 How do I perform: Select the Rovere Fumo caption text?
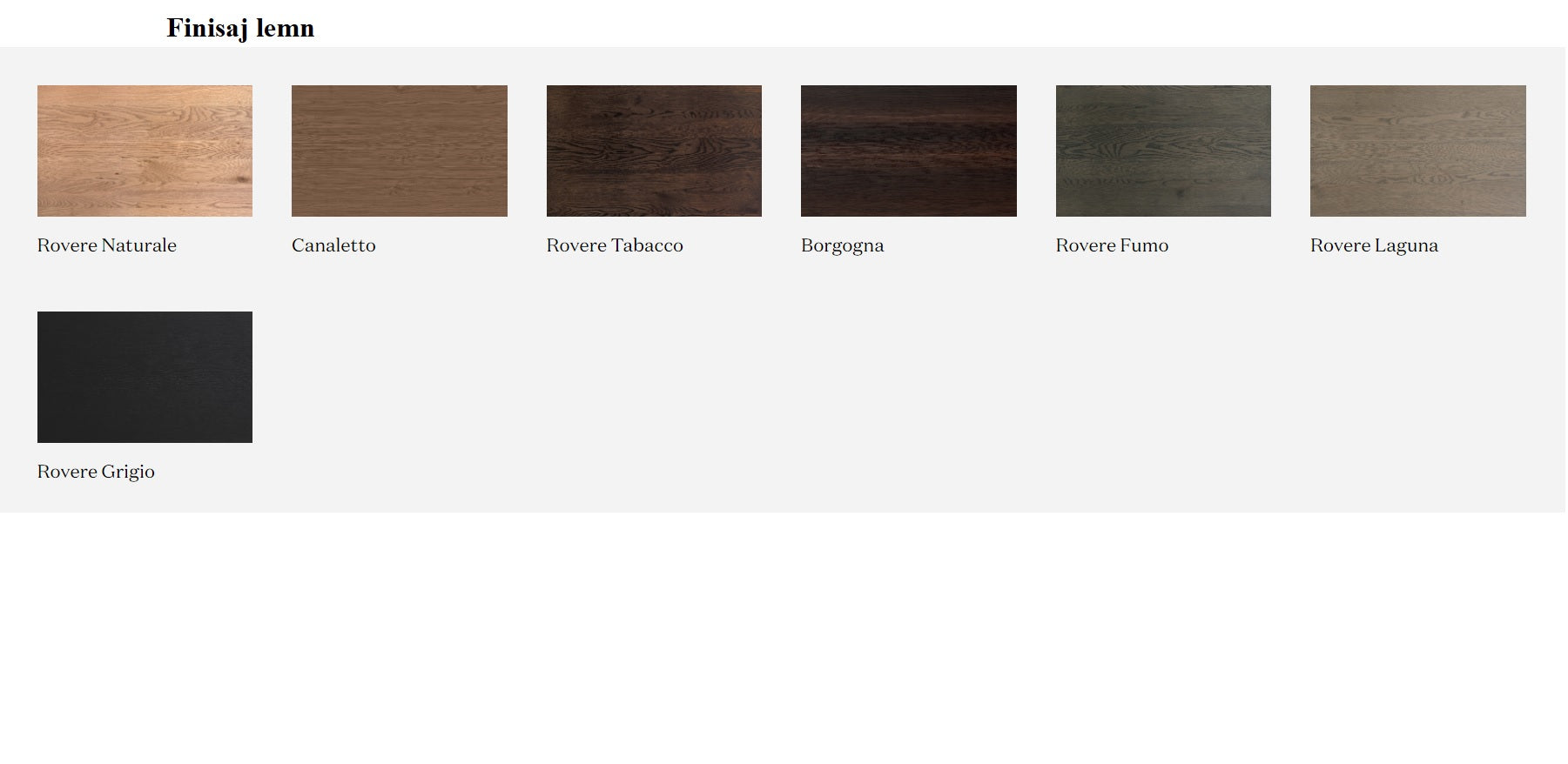pyautogui.click(x=1112, y=245)
